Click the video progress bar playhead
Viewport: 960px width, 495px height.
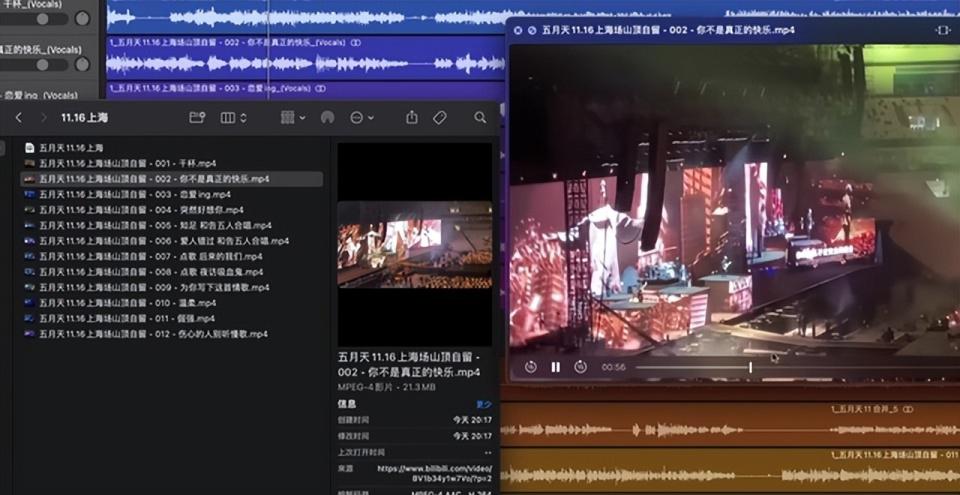[750, 367]
